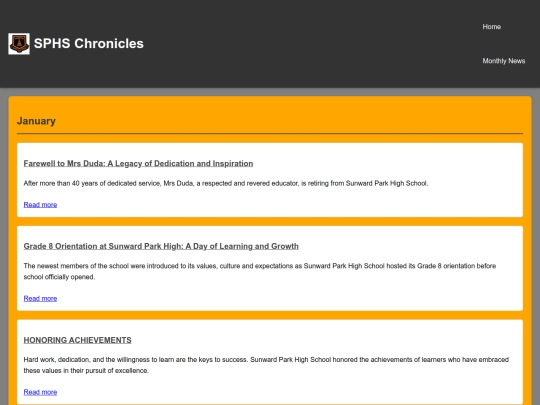
Task: Click the orange January panel background
Action: tap(276, 110)
